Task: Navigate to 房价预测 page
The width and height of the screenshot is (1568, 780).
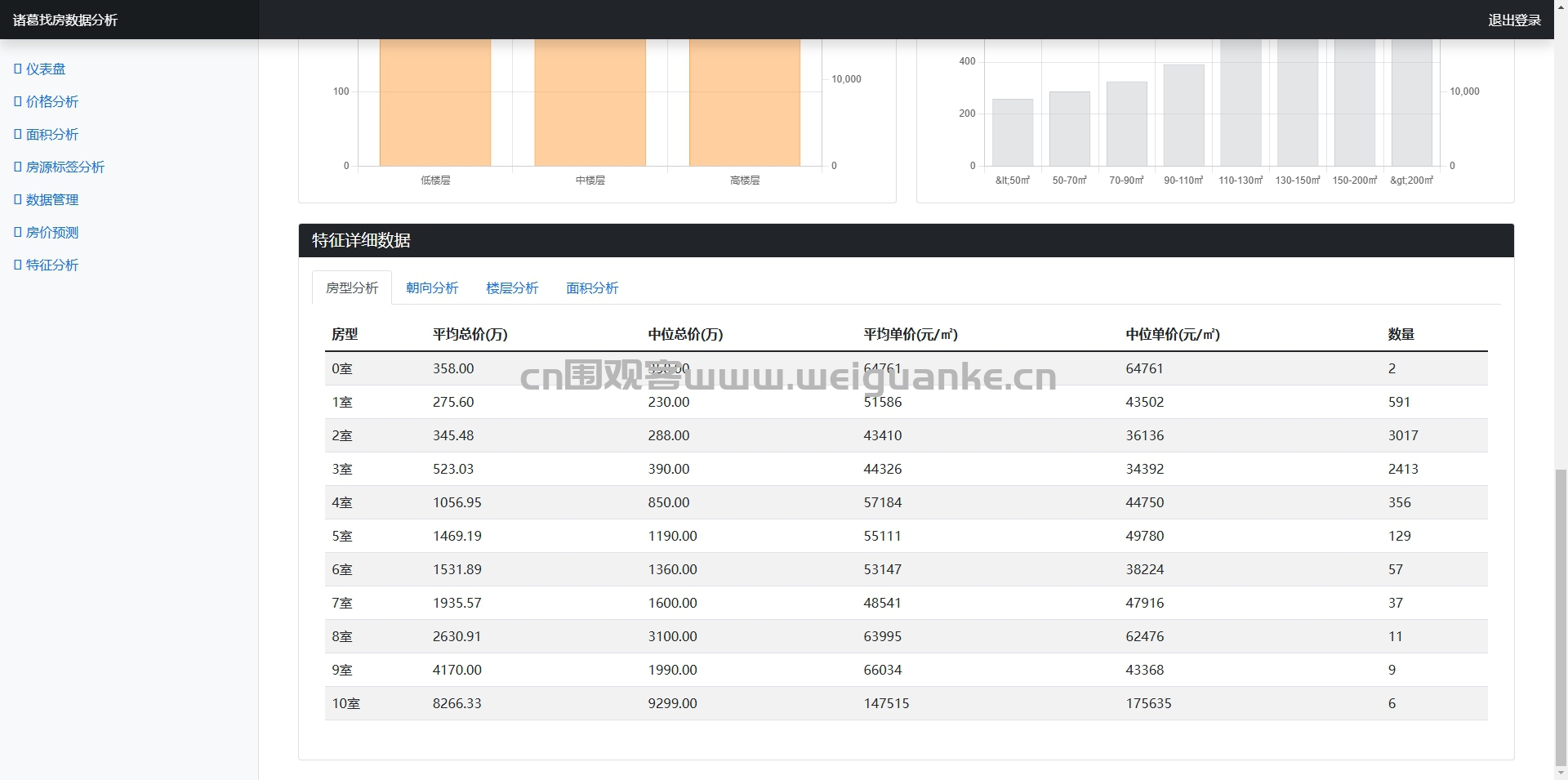Action: (47, 233)
